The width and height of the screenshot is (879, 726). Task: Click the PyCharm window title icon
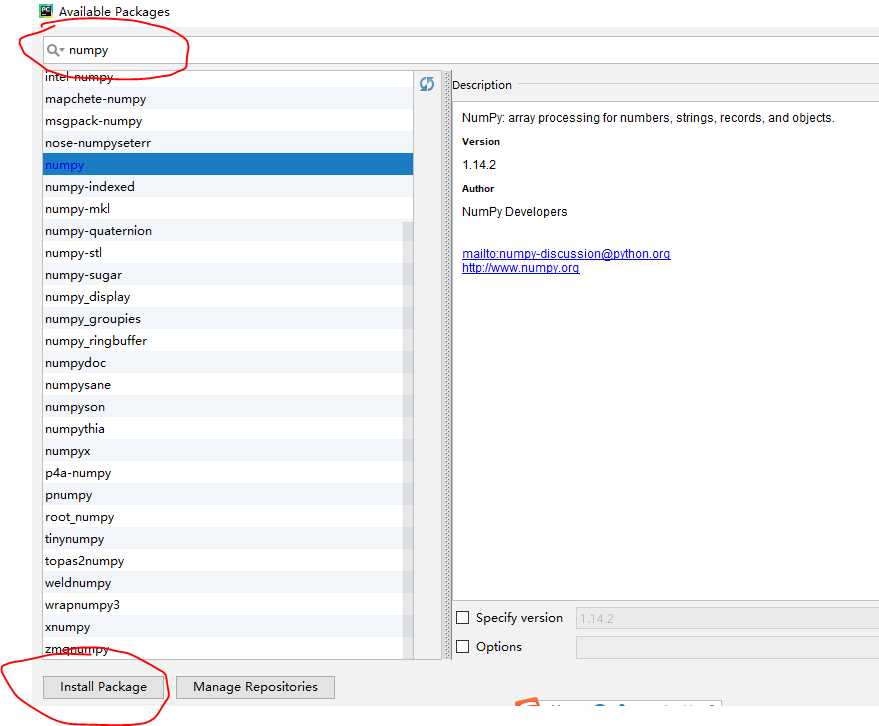click(46, 11)
